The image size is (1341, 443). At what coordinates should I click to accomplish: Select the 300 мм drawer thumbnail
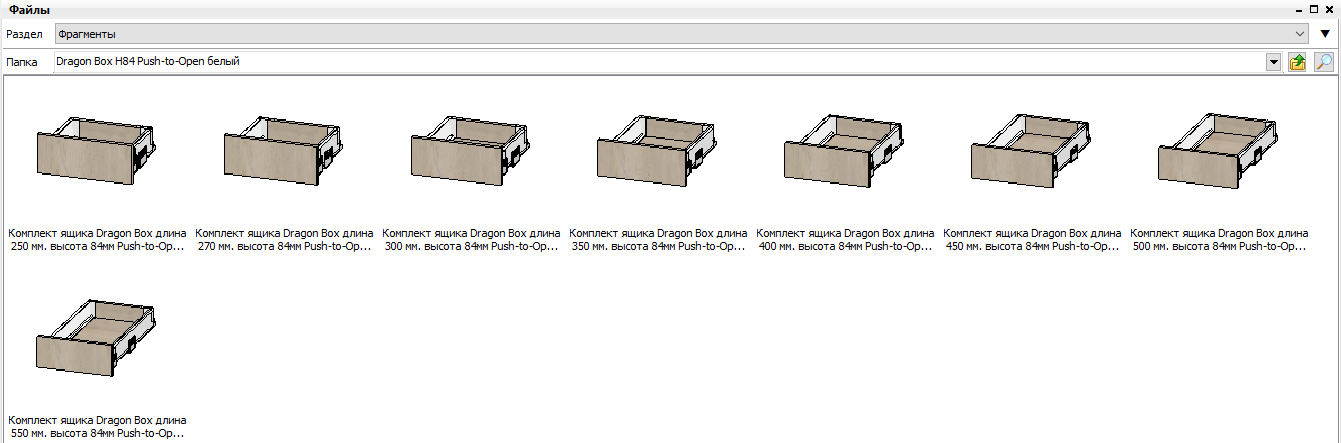pos(471,150)
